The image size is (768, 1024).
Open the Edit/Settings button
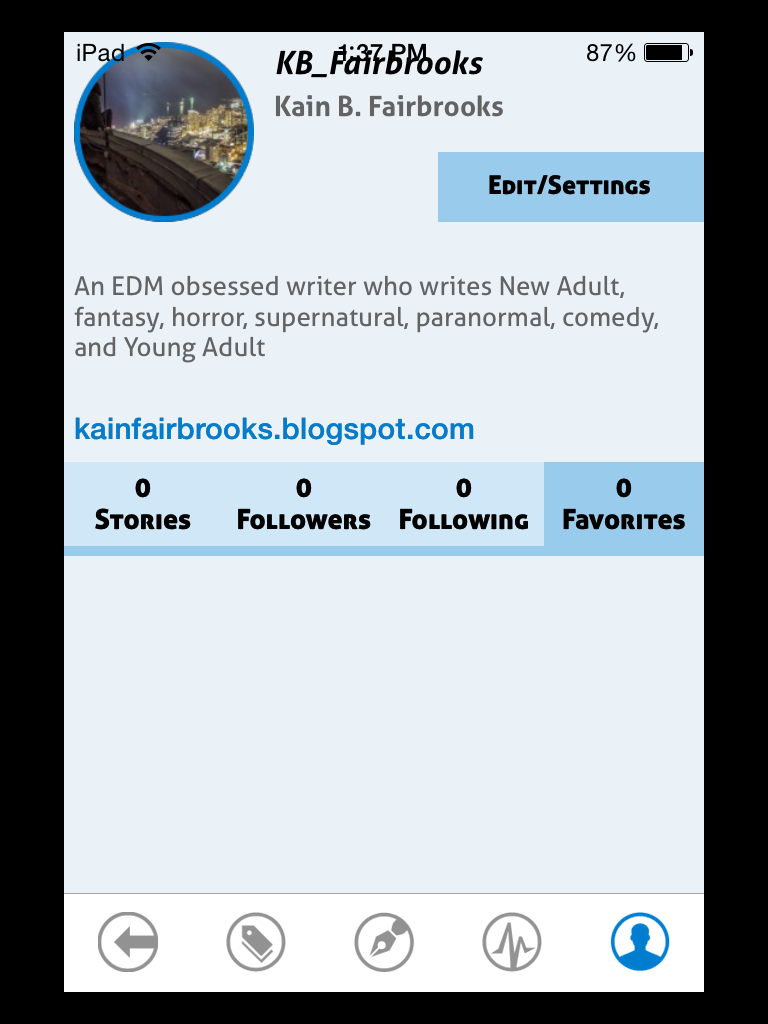click(x=571, y=187)
